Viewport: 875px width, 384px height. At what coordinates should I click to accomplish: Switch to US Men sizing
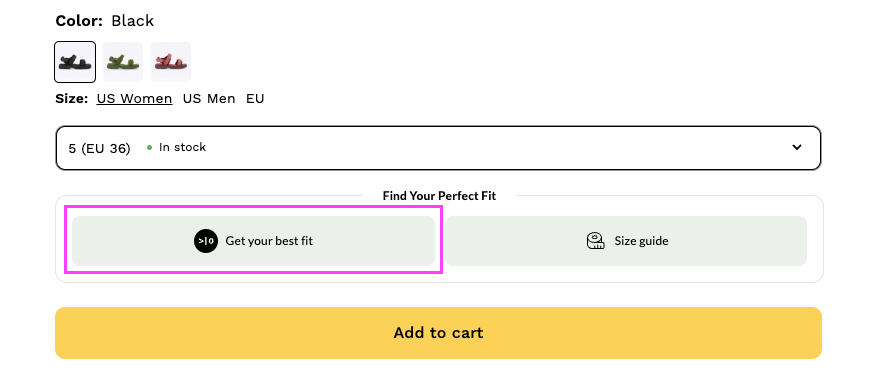pyautogui.click(x=209, y=99)
